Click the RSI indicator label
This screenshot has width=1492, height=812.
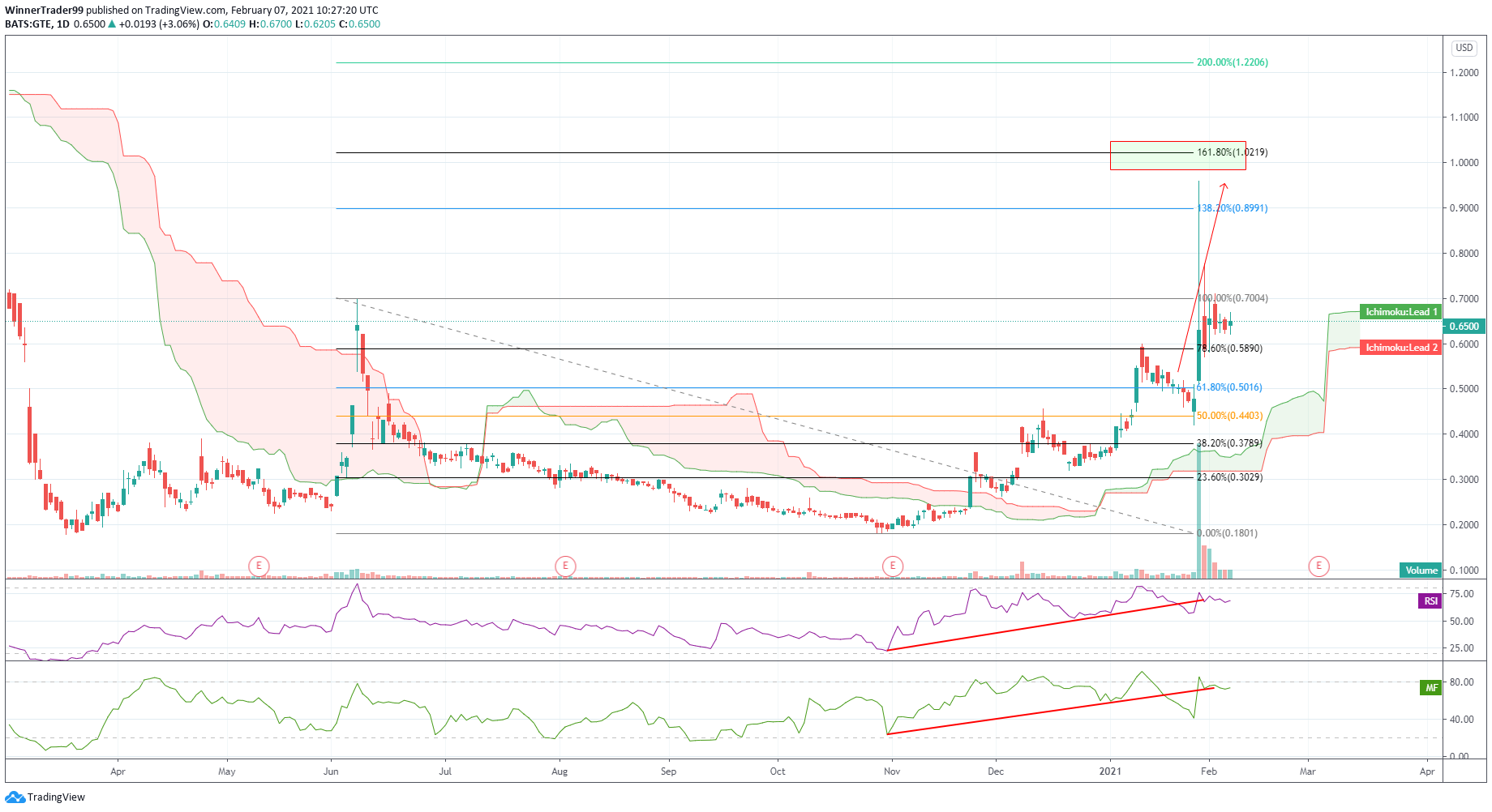point(1430,601)
